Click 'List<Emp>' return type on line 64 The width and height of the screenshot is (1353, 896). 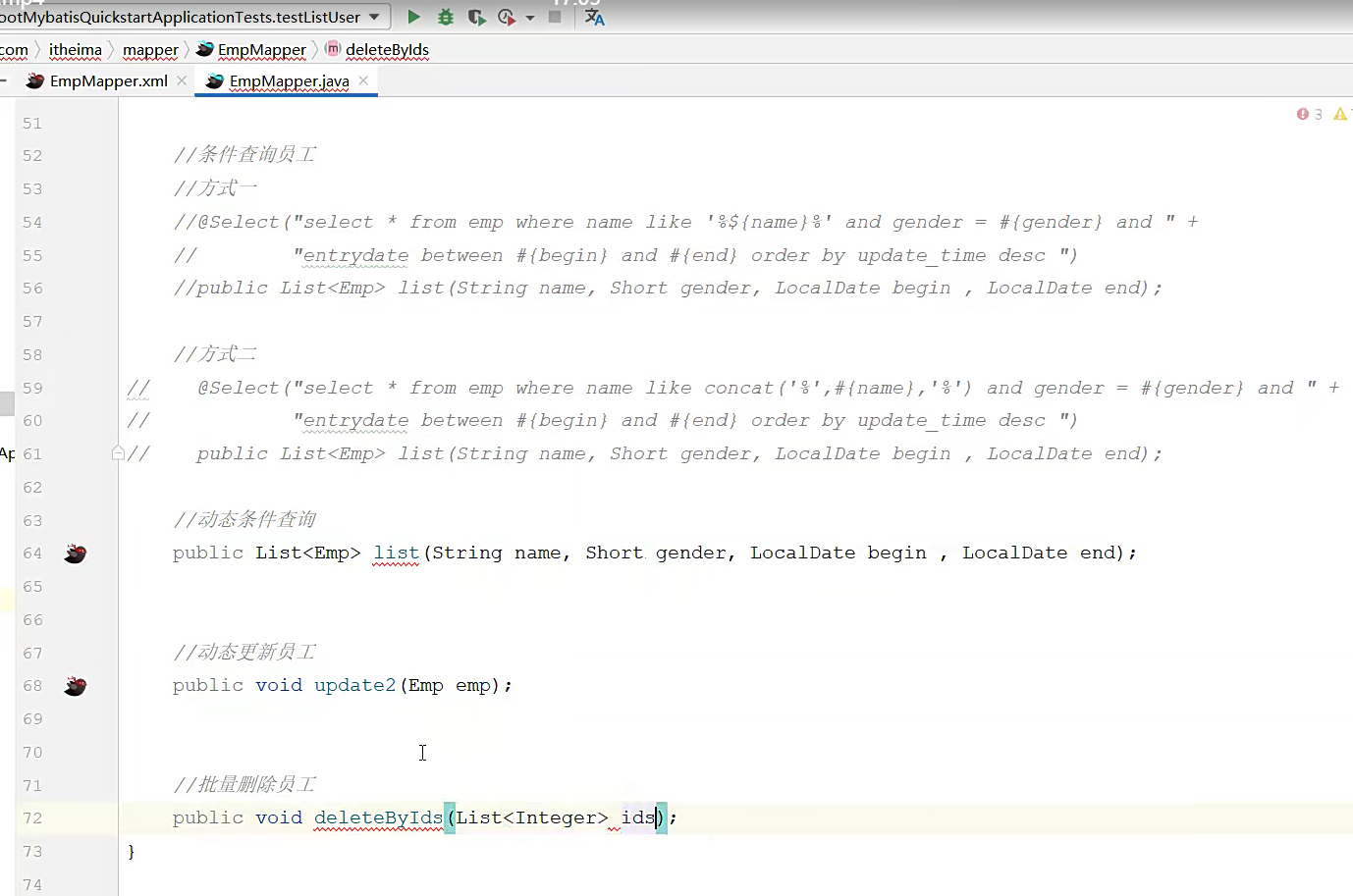coord(308,553)
